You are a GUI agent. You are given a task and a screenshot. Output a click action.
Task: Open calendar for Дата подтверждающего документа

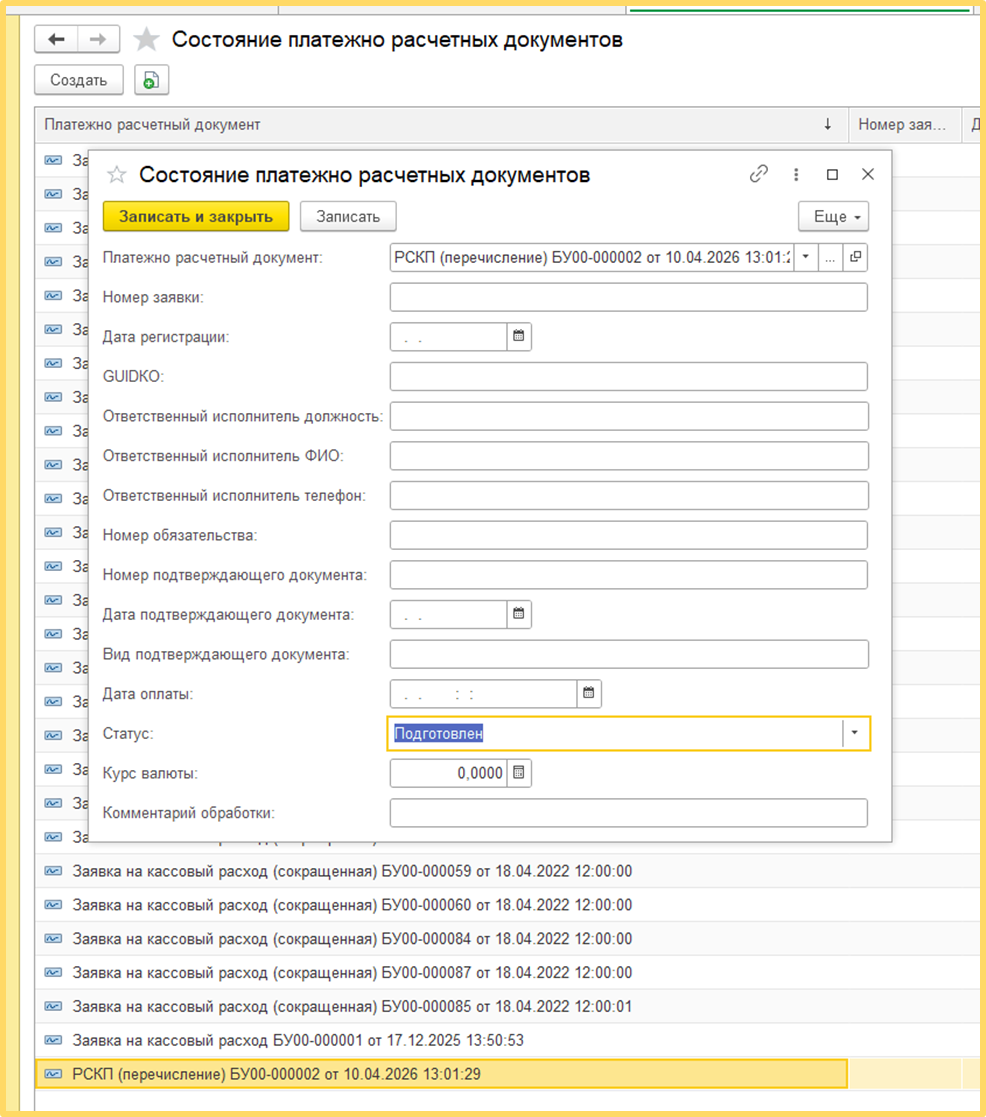pos(519,614)
